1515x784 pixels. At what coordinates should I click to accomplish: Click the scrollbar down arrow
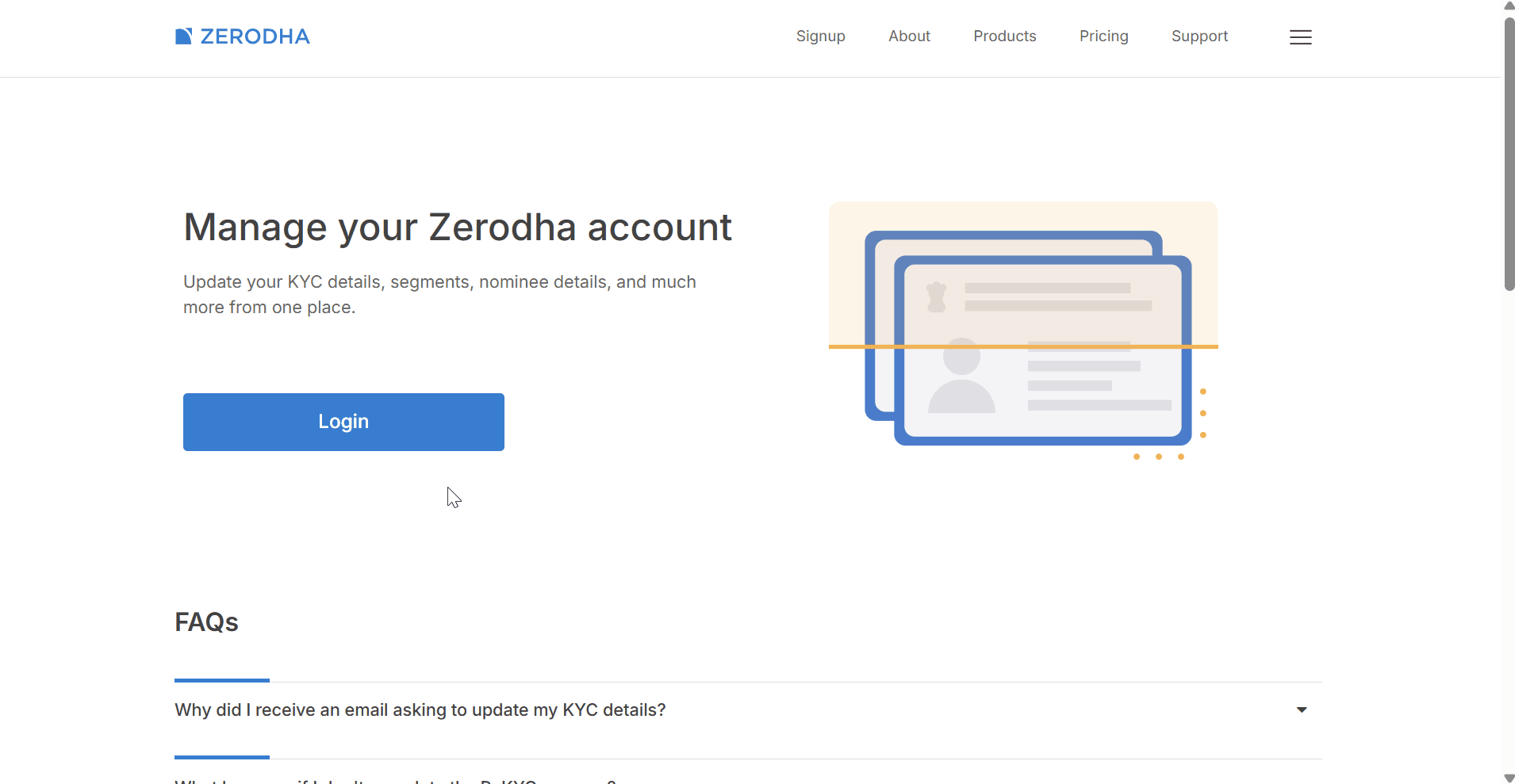coord(1509,778)
